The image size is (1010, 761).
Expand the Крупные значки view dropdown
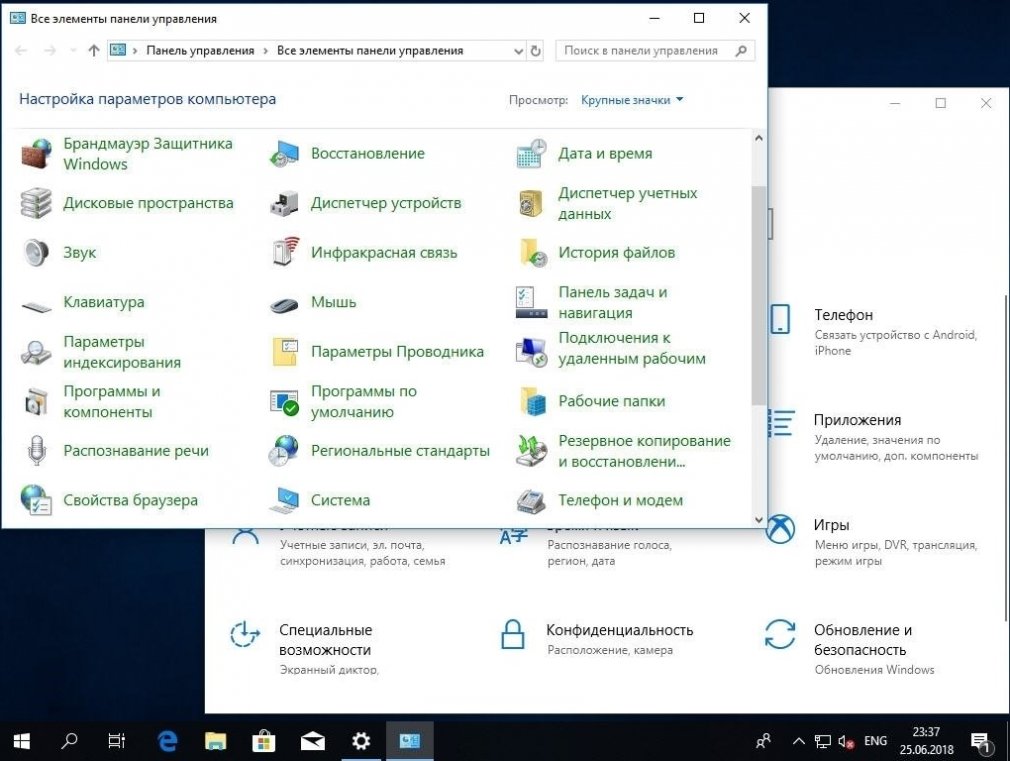pos(632,100)
